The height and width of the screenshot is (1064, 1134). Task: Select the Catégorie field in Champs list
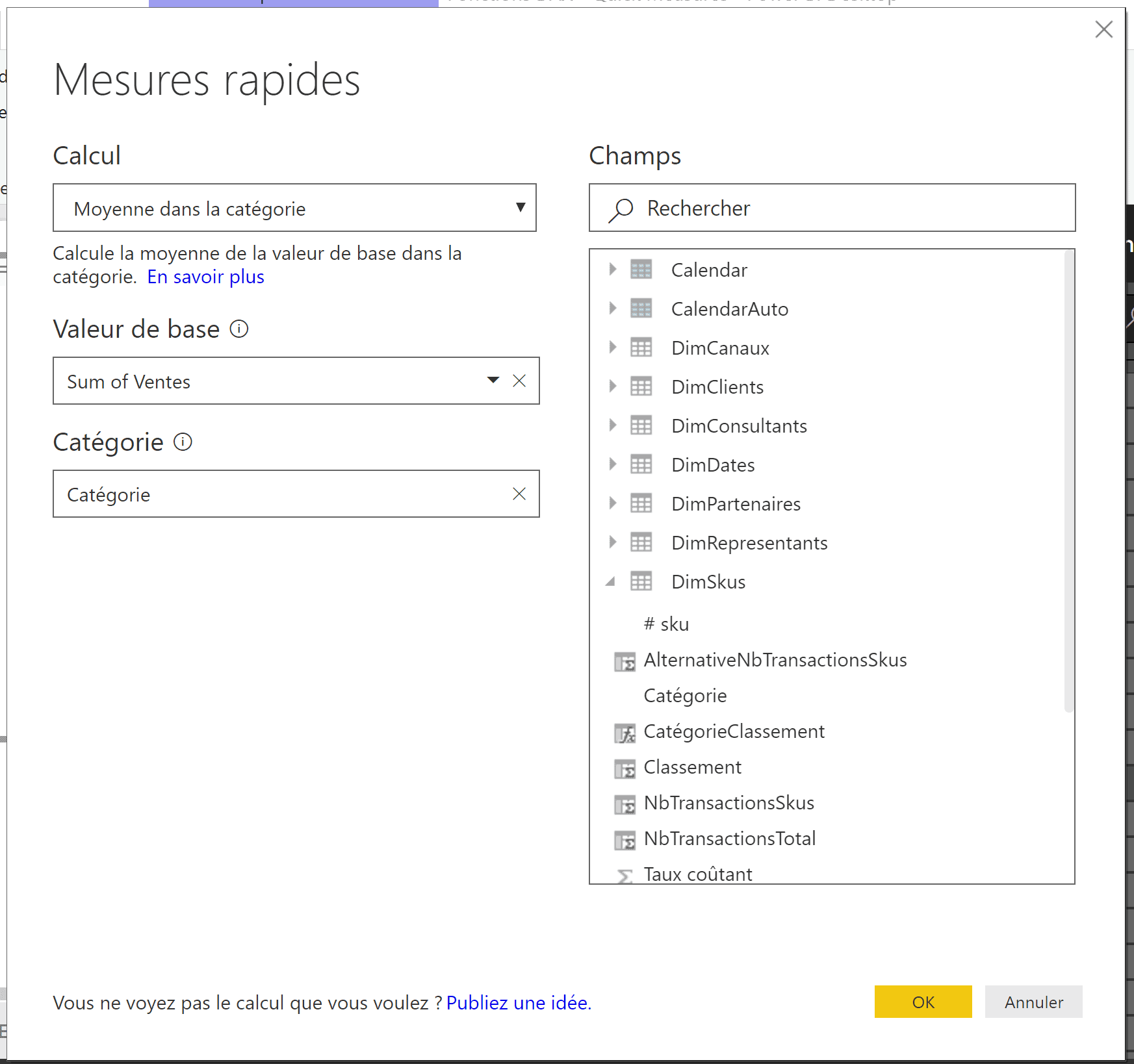(x=685, y=696)
